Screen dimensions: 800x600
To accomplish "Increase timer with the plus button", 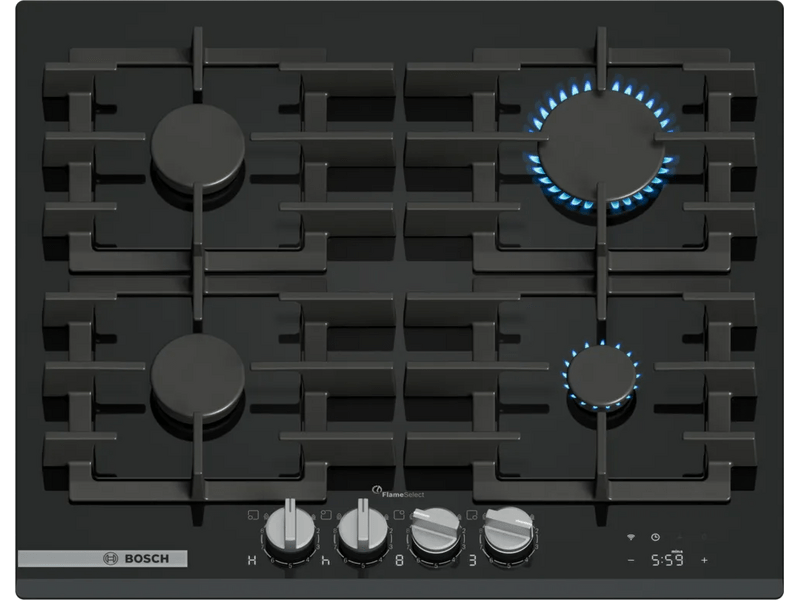I will 704,560.
